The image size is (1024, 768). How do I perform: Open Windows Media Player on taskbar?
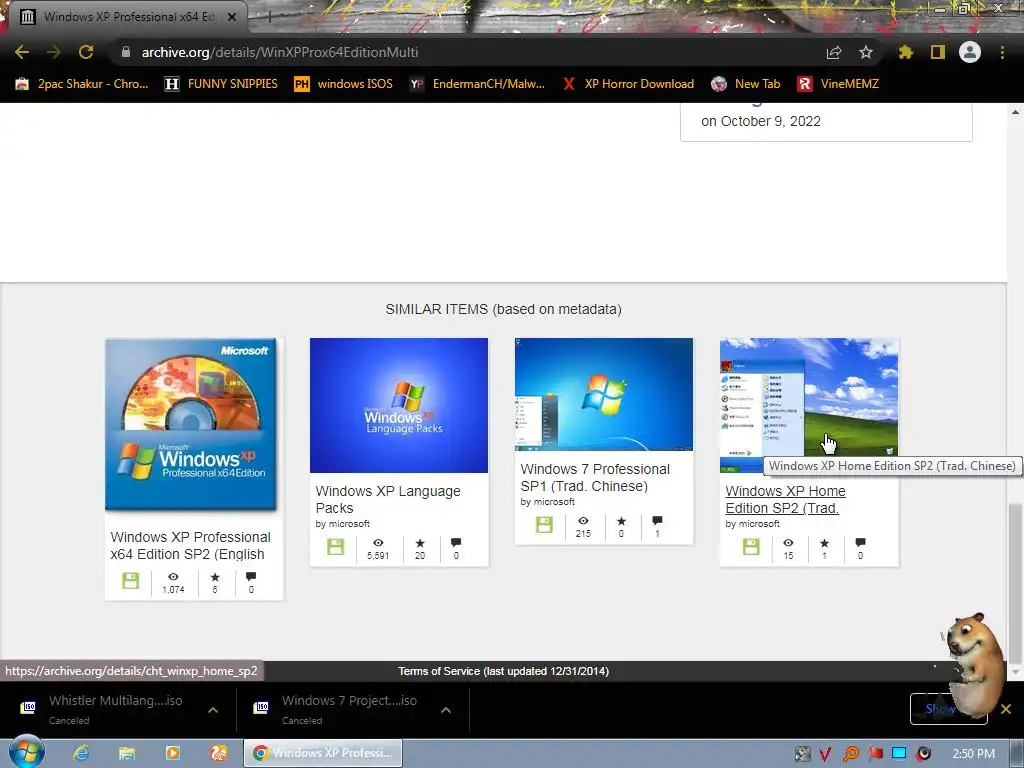[172, 753]
